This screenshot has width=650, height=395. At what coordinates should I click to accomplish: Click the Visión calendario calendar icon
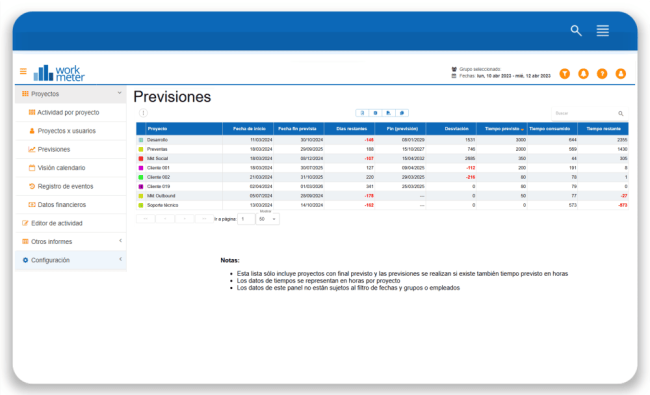click(32, 167)
